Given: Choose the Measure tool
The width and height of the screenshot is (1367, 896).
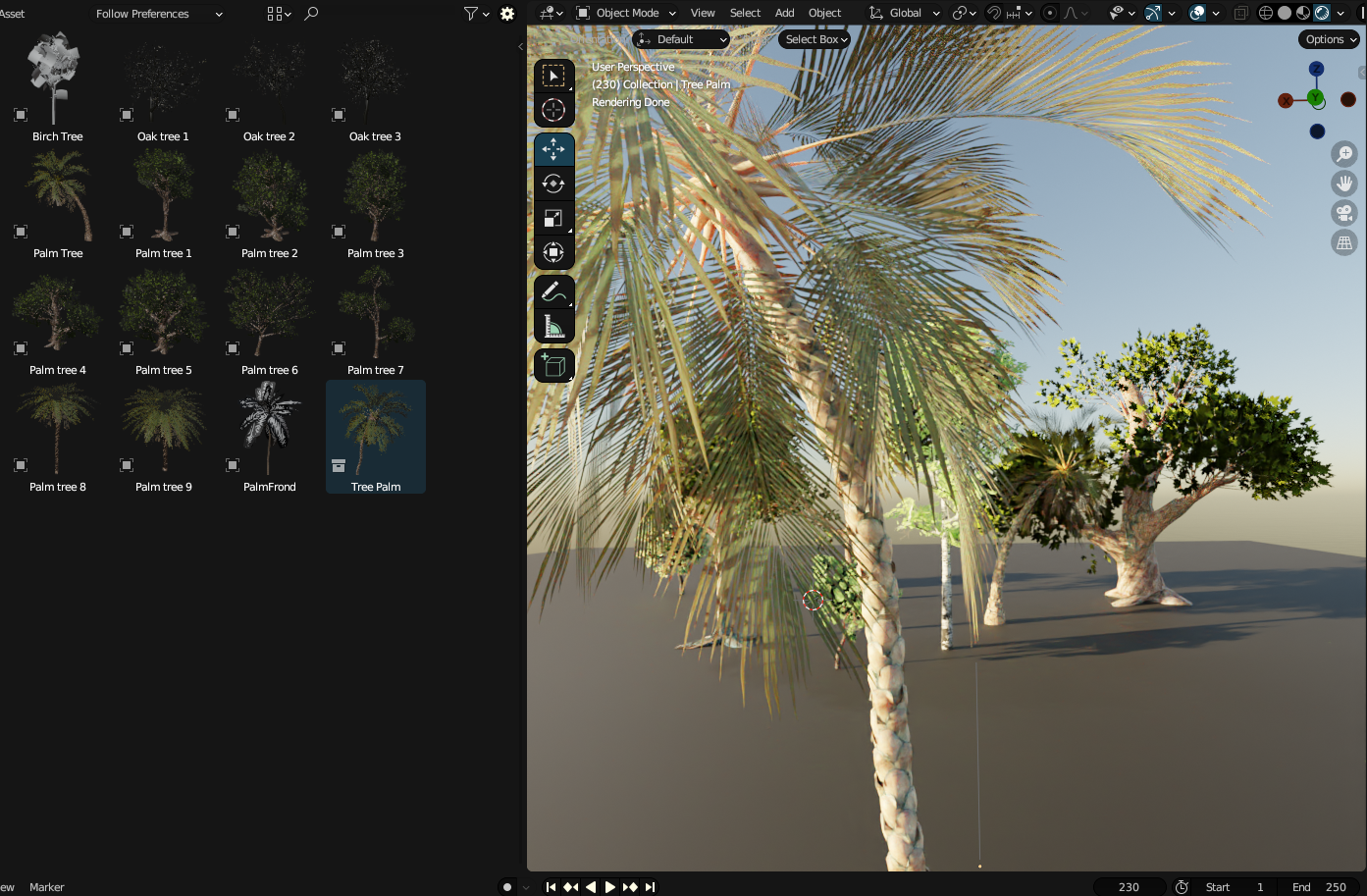Looking at the screenshot, I should (x=554, y=325).
